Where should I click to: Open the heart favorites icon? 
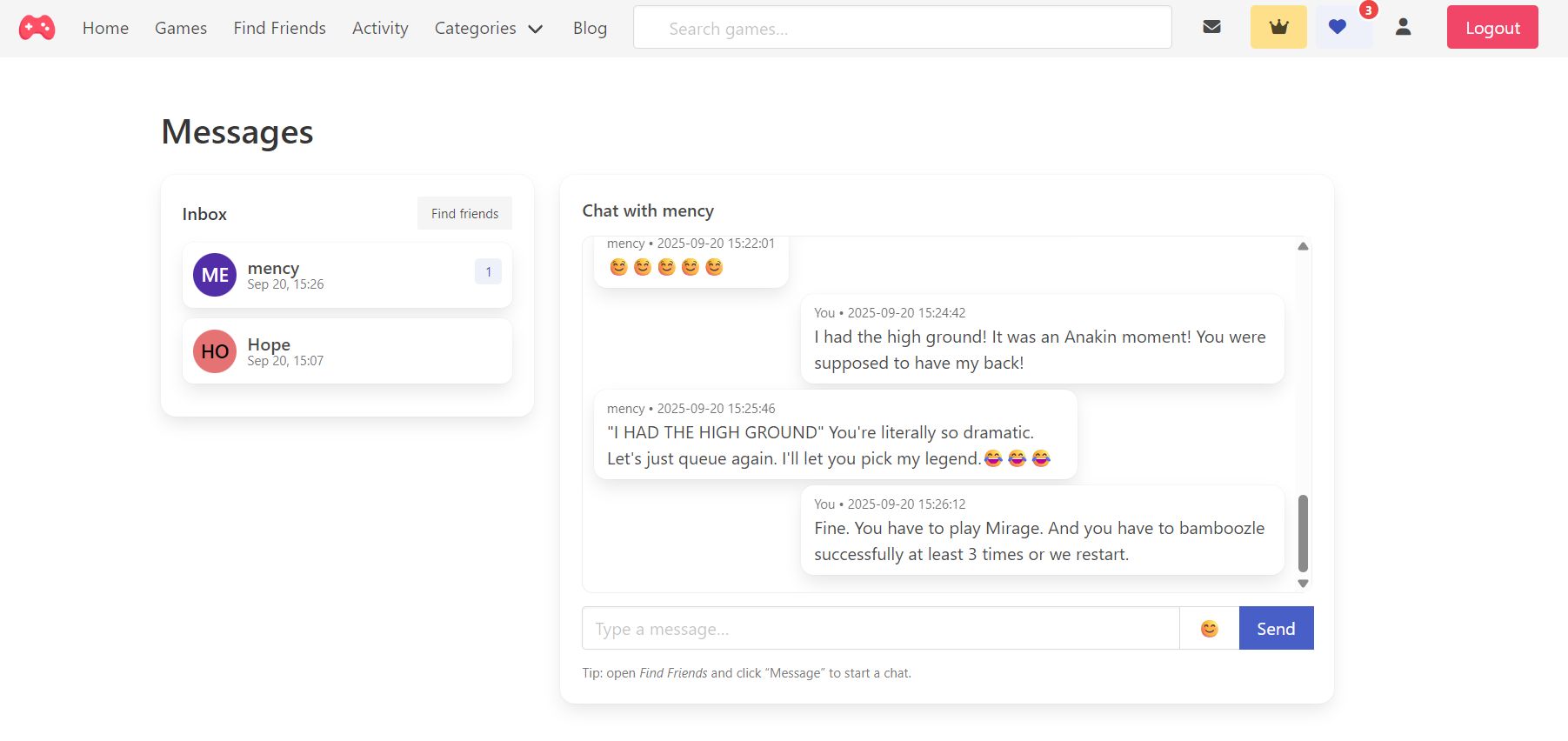1338,27
